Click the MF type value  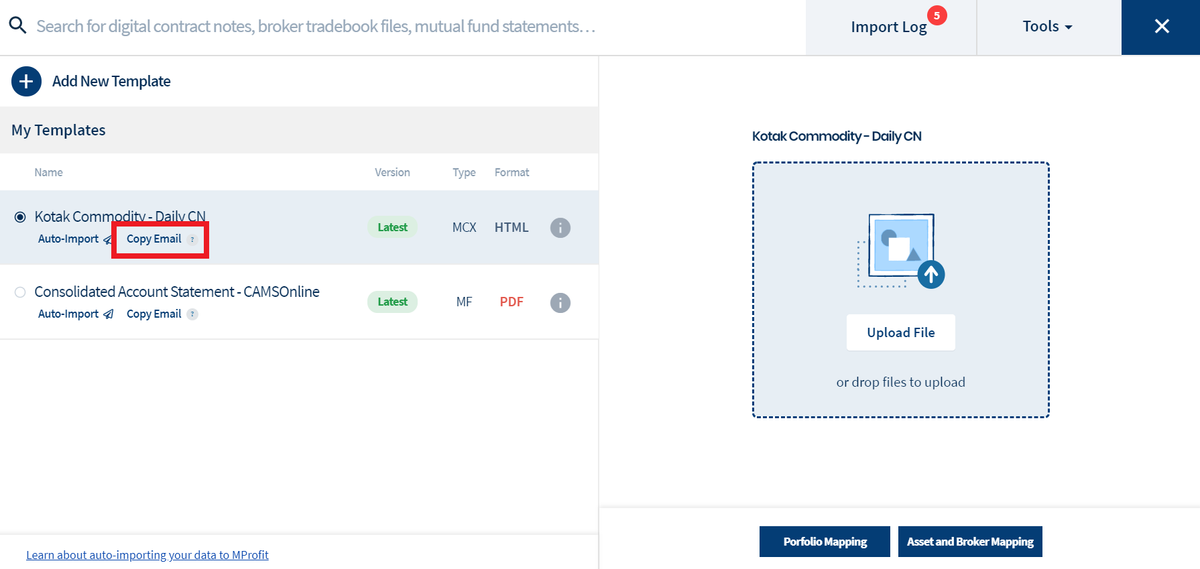click(x=464, y=302)
